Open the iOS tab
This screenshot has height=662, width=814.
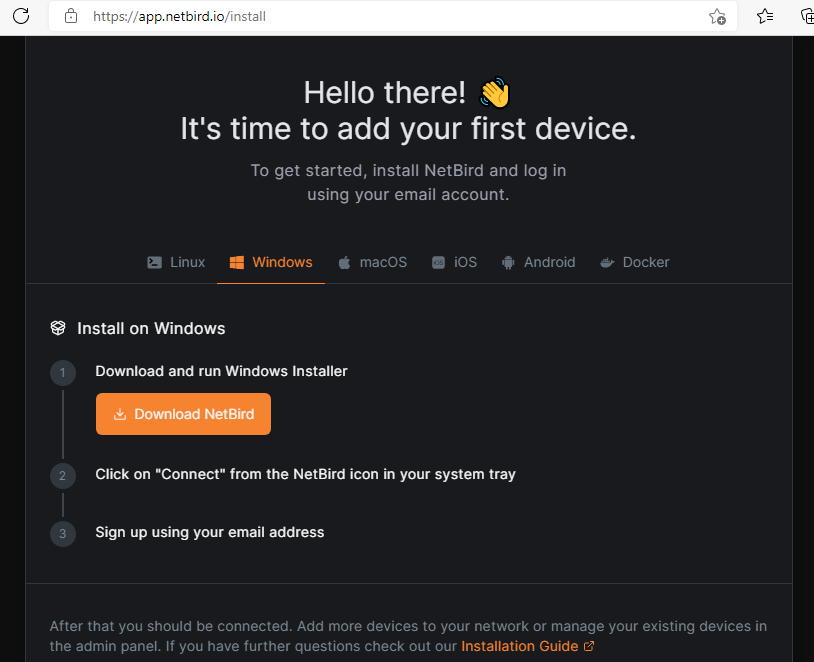[x=465, y=262]
